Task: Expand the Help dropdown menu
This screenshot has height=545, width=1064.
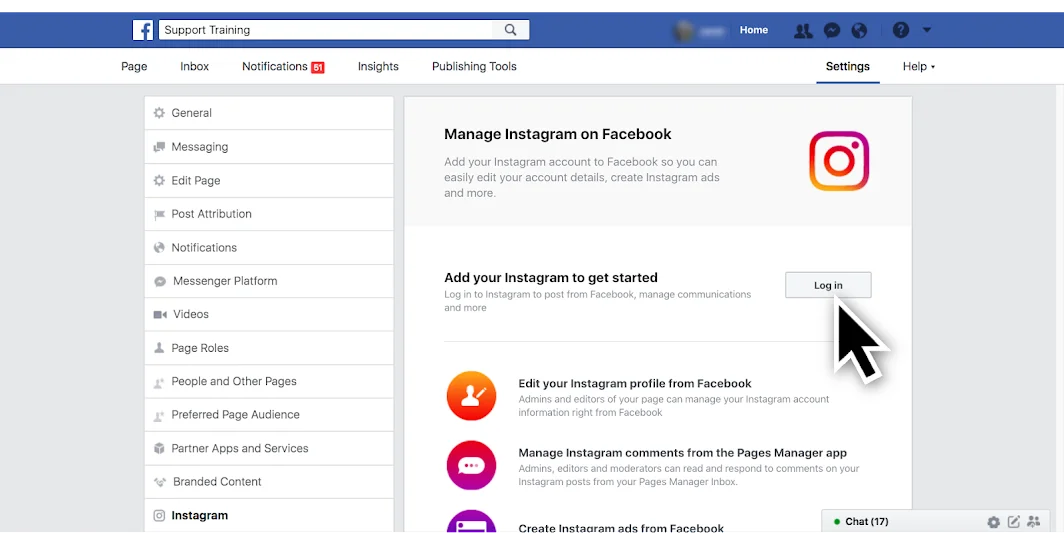Action: [x=919, y=67]
